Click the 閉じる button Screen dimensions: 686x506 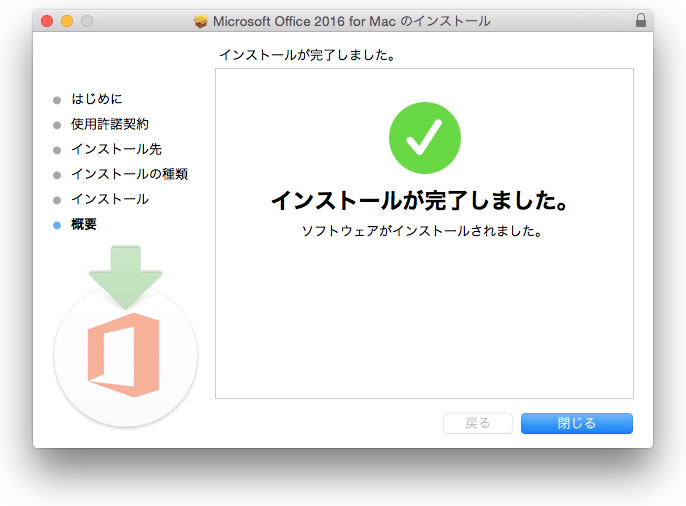tap(577, 423)
